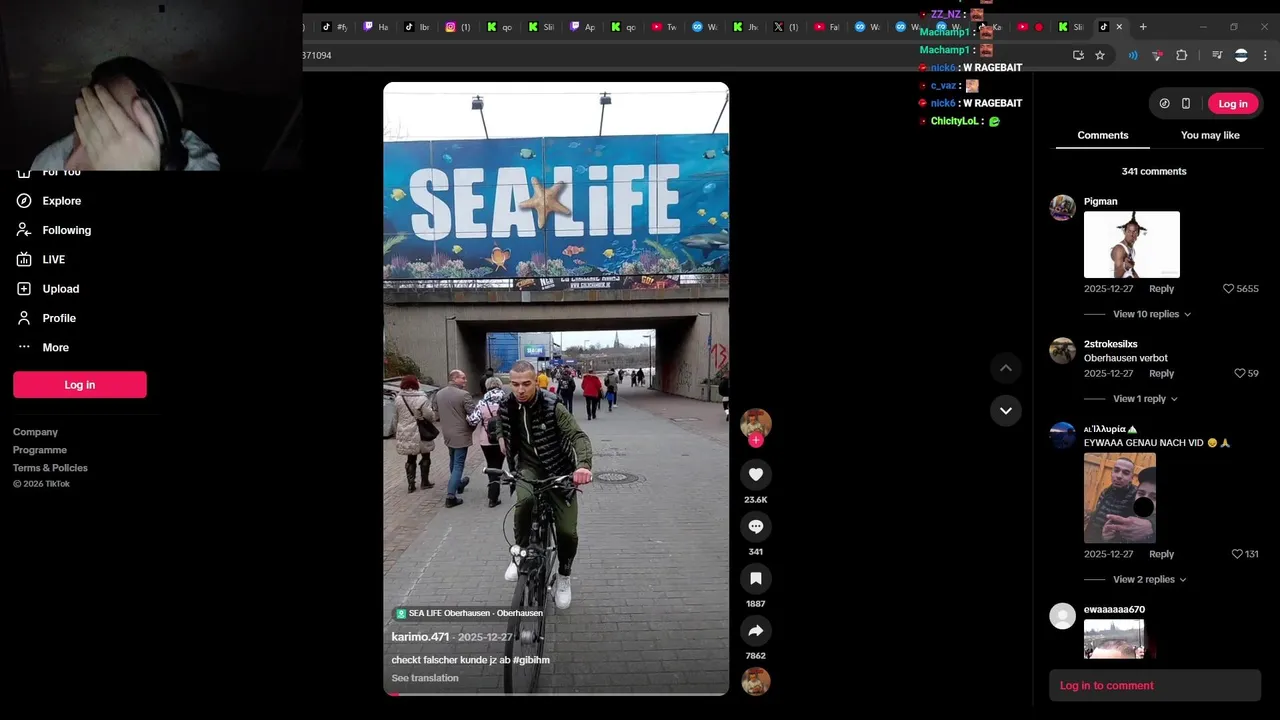1280x720 pixels.
Task: Switch to the X (1) browser tab
Action: pos(786,27)
